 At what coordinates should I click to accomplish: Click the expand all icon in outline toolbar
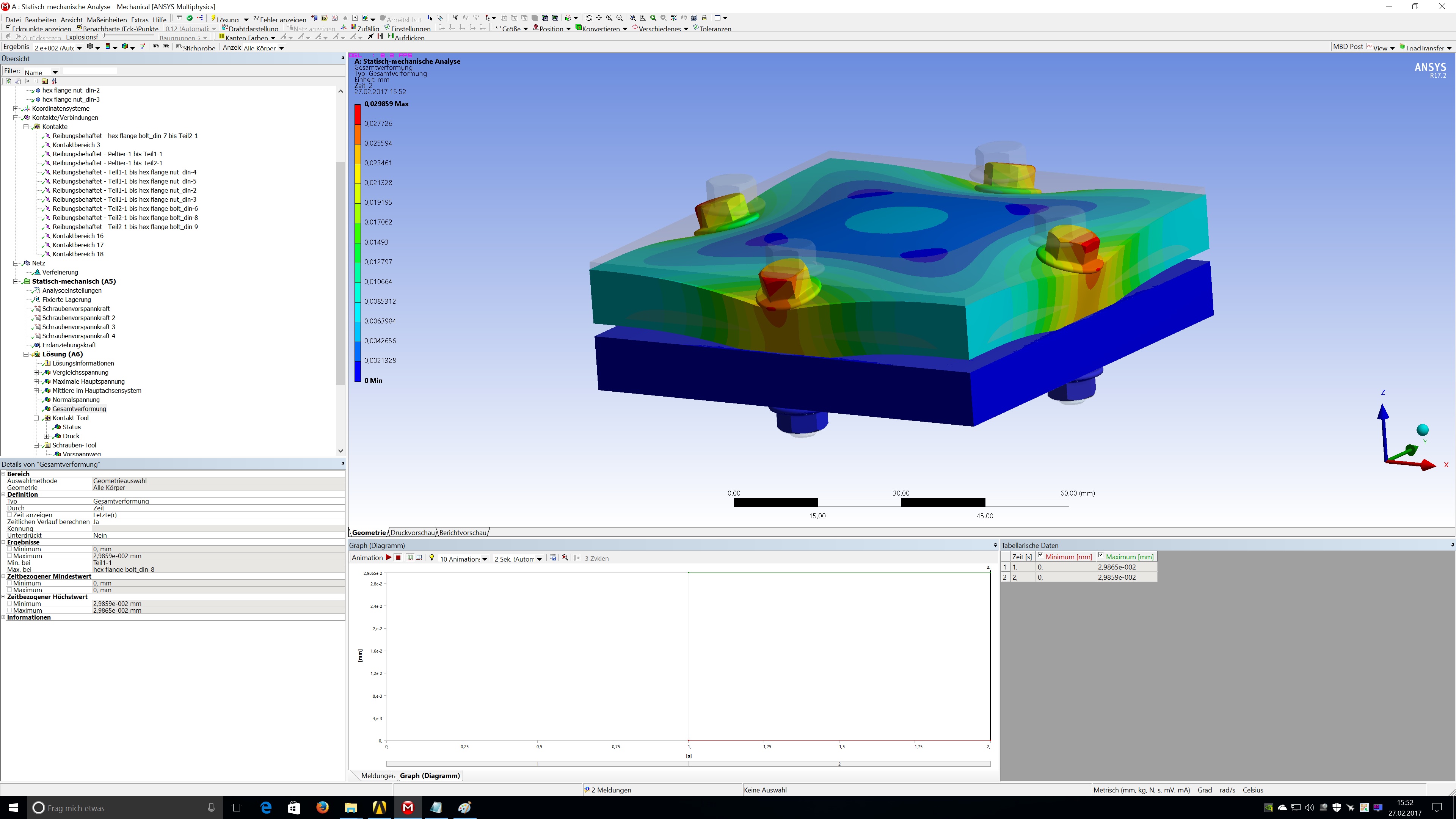coord(36,82)
